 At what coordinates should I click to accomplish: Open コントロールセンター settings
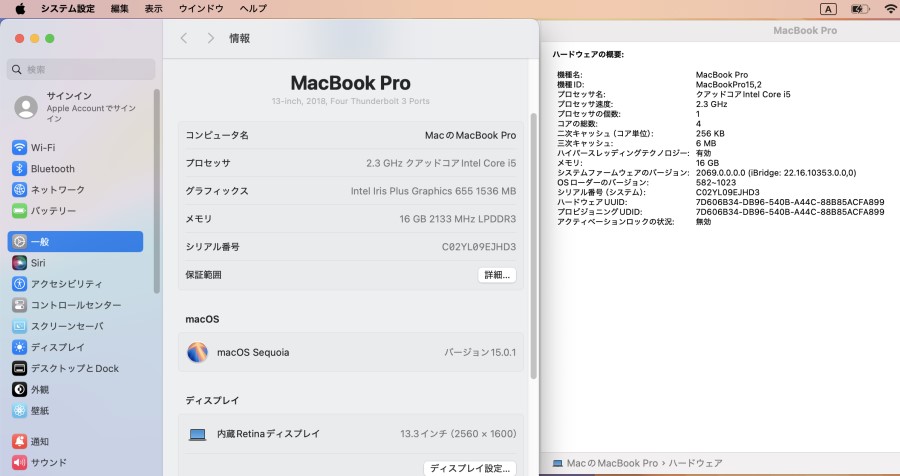(75, 305)
